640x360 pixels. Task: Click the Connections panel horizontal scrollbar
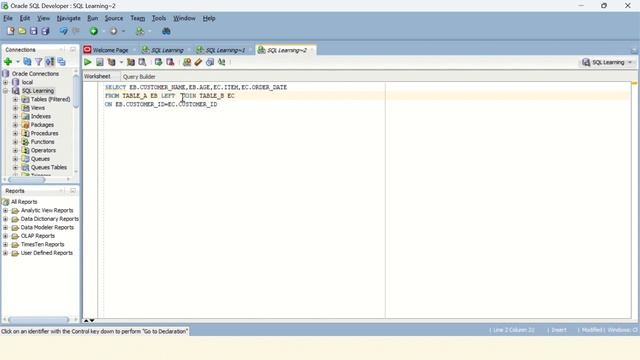coord(27,180)
